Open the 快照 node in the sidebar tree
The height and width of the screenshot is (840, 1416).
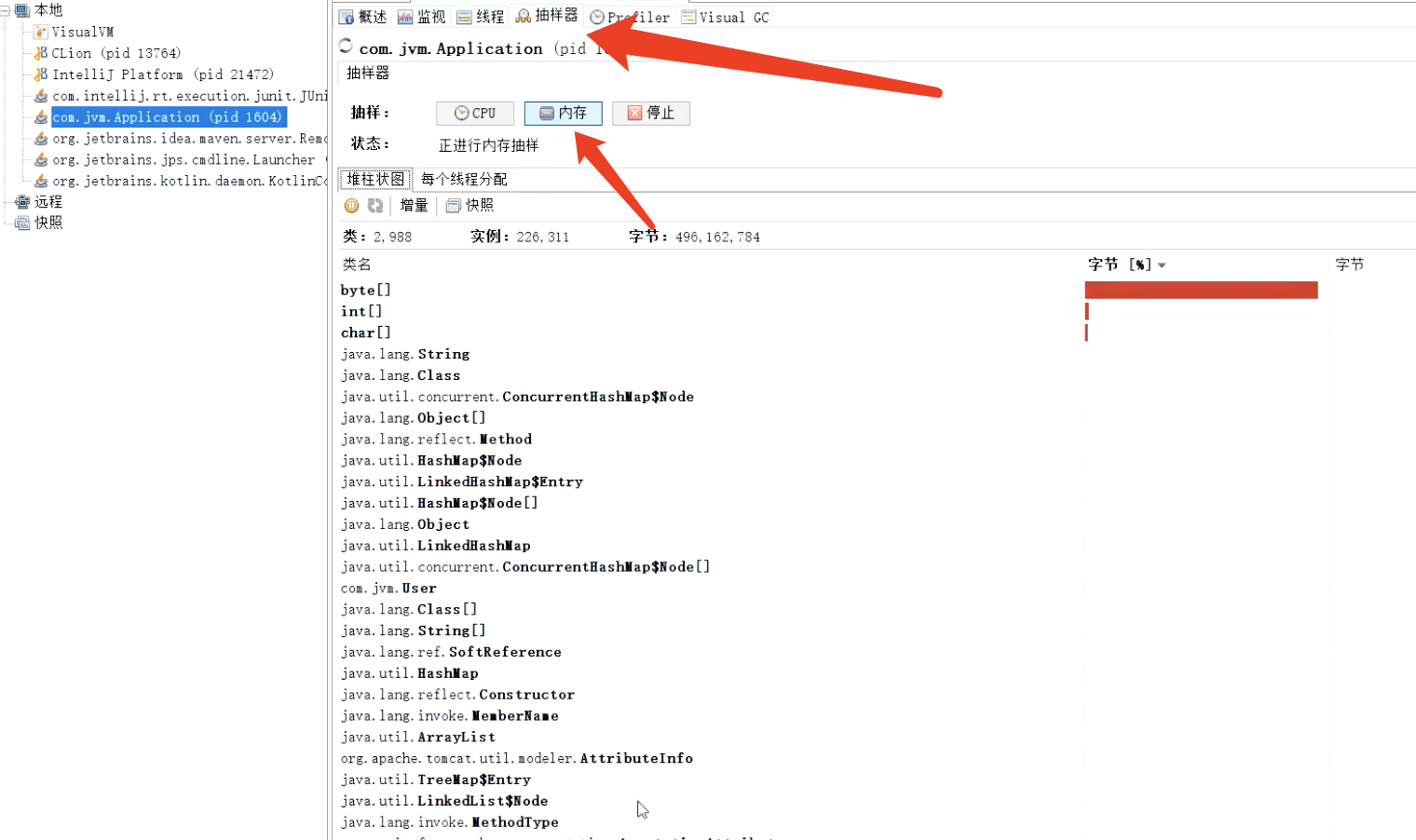tap(48, 224)
